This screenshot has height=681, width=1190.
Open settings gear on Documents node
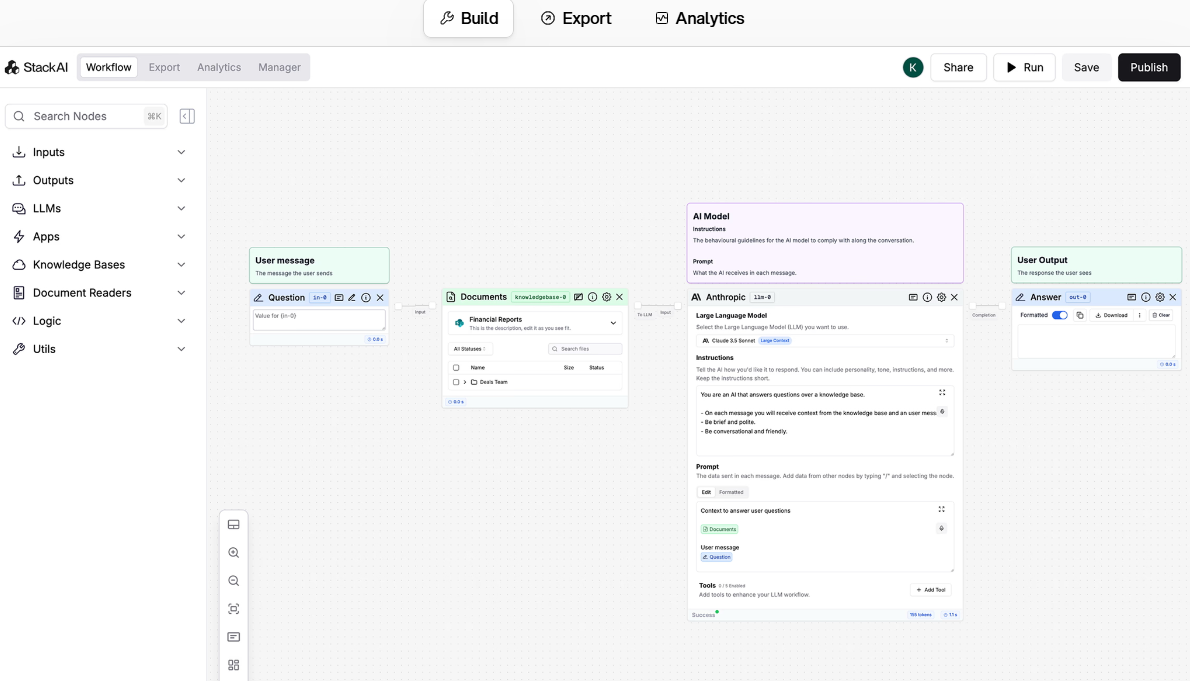click(606, 297)
